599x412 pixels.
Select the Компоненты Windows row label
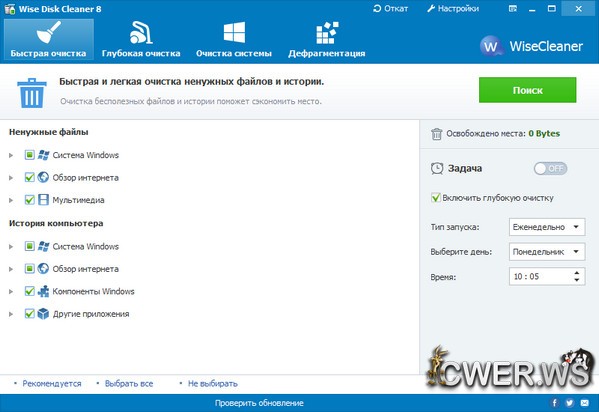[x=94, y=291]
